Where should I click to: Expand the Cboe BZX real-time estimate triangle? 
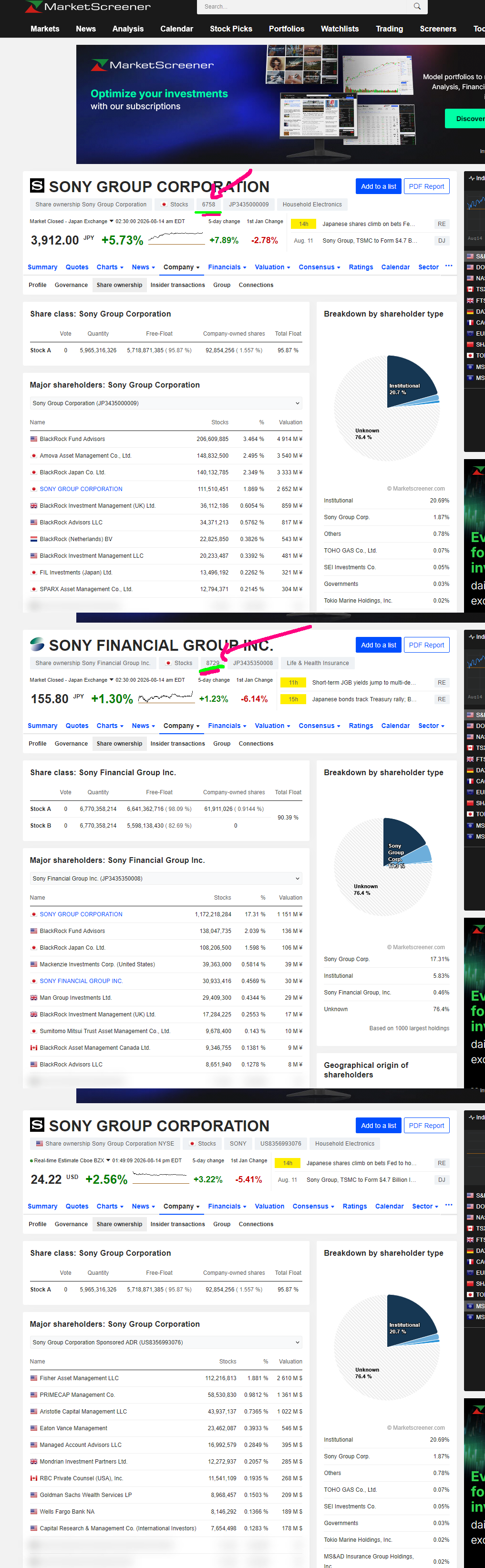108,1160
